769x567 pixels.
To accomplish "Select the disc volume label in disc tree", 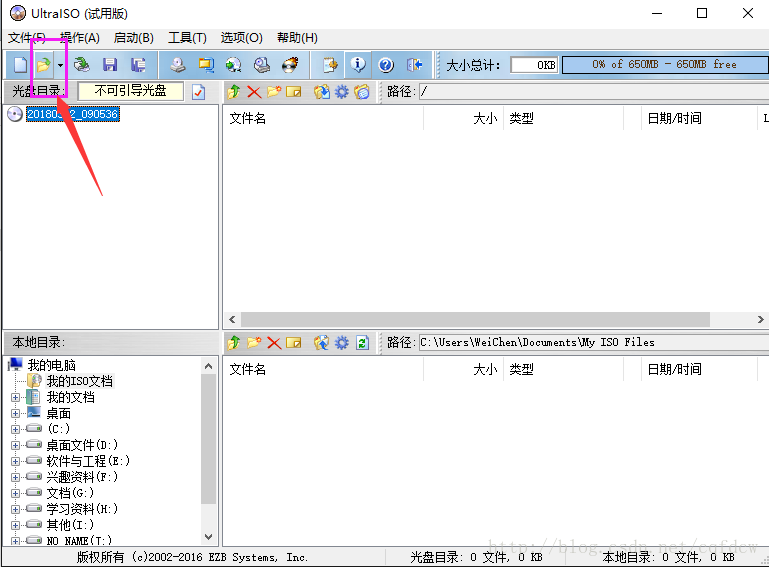I will [73, 114].
